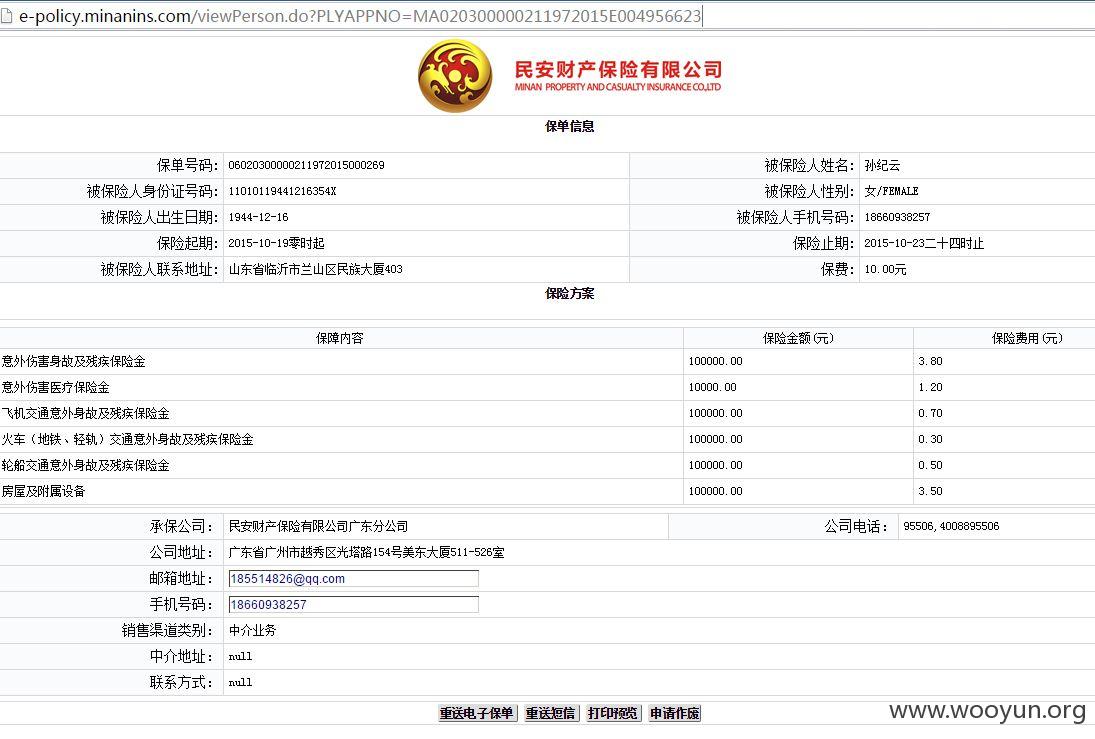Click fee value 0.70
The height and width of the screenshot is (739, 1095).
[930, 414]
